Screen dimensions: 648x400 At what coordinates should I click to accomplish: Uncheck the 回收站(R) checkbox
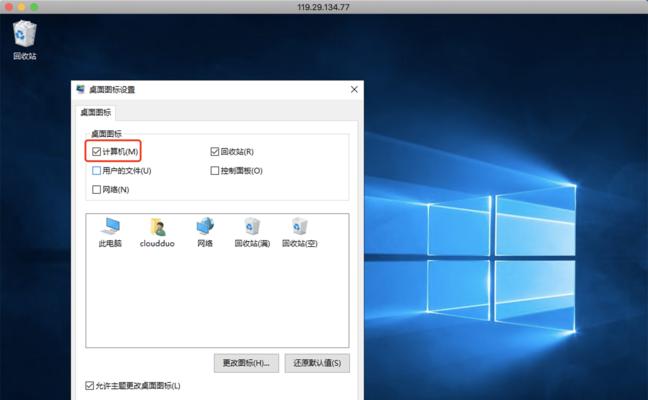(214, 152)
